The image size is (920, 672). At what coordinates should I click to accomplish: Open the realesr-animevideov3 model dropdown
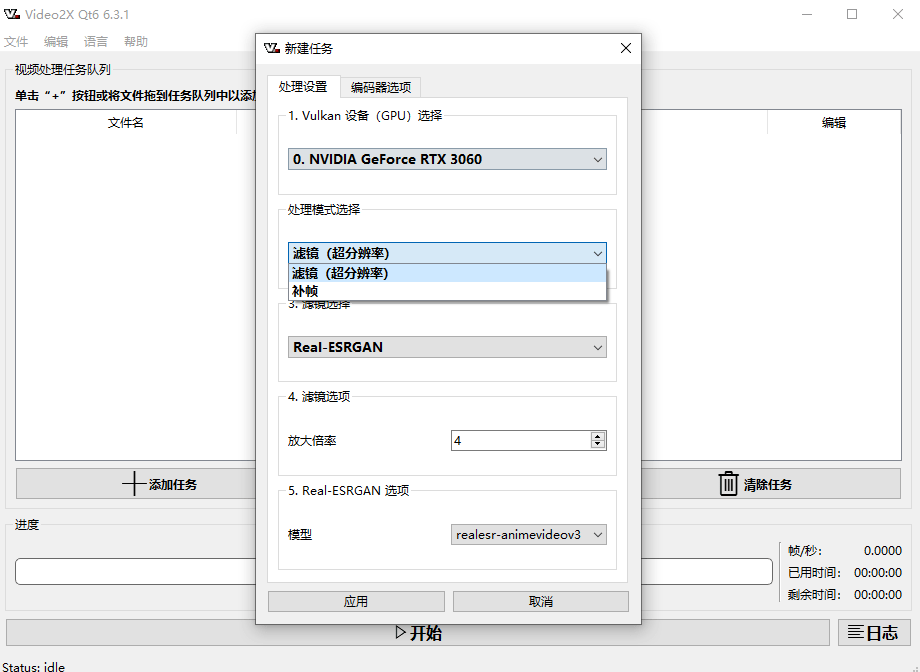click(x=528, y=534)
